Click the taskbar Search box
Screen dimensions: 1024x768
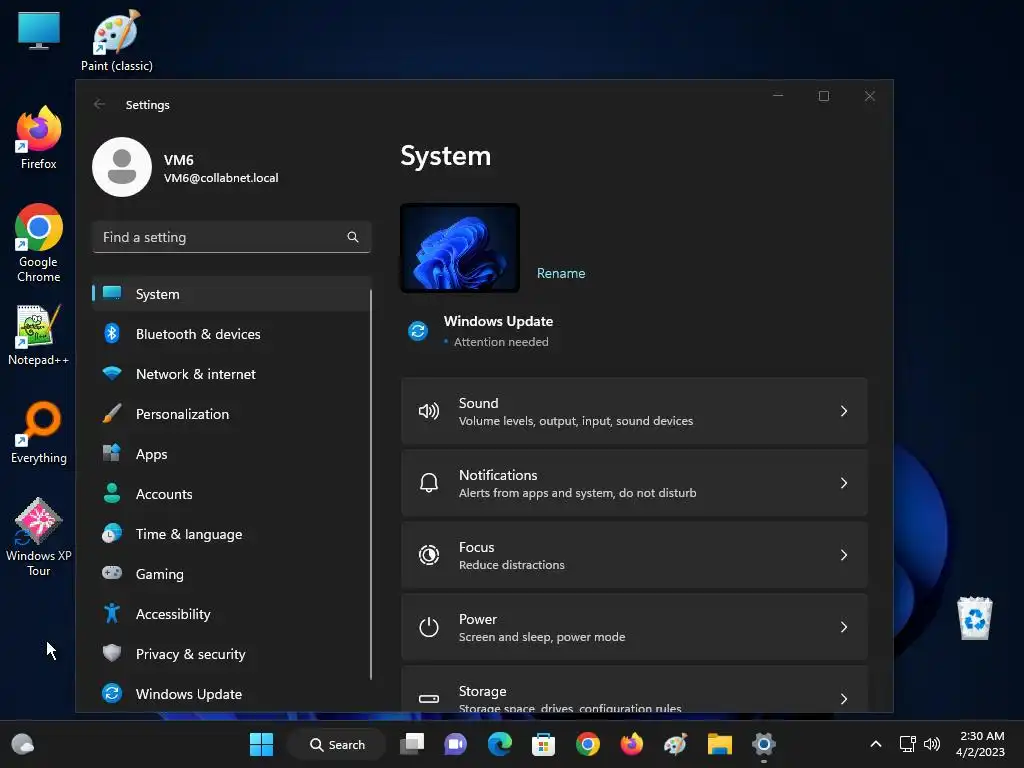[x=337, y=744]
